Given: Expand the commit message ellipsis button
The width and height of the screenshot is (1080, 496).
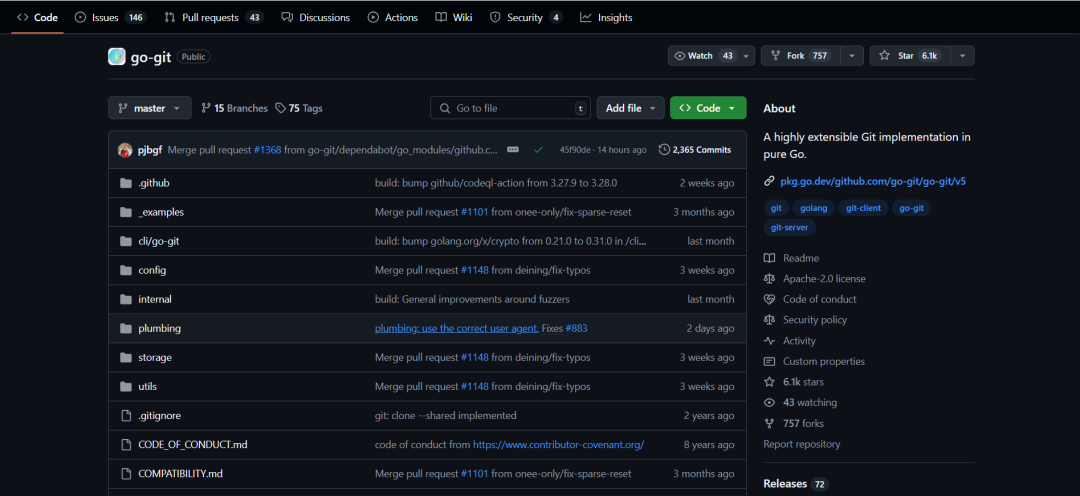Looking at the screenshot, I should [x=512, y=149].
